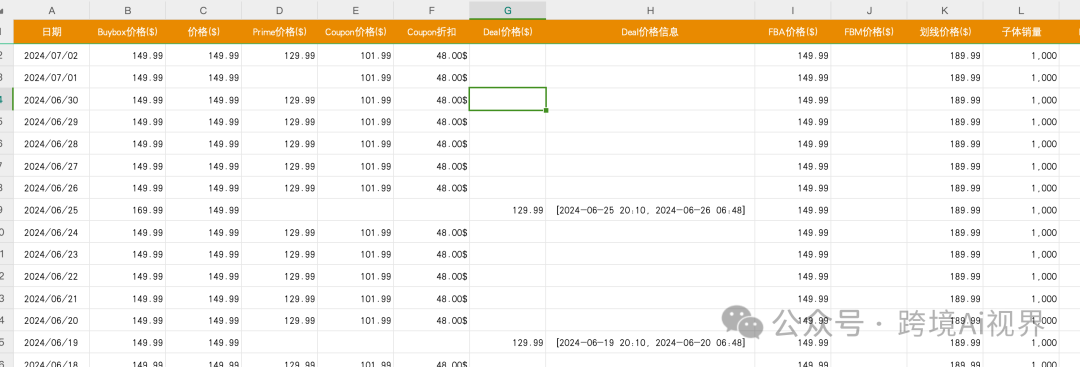Screen dimensions: 1080x367
Task: Select date cell 2024/06/25
Action: point(51,210)
